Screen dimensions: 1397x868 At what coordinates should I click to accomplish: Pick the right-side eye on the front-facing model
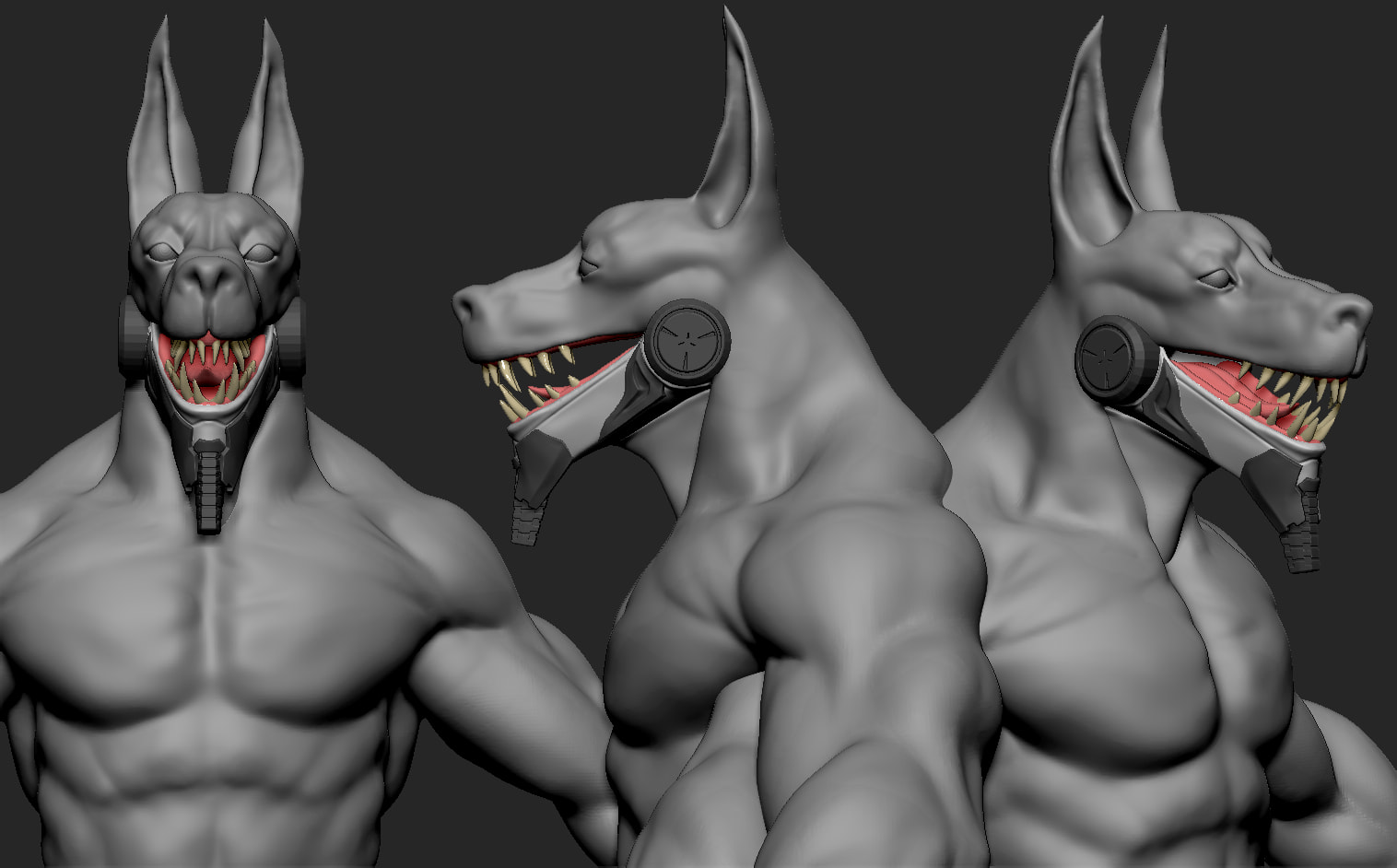coord(261,251)
